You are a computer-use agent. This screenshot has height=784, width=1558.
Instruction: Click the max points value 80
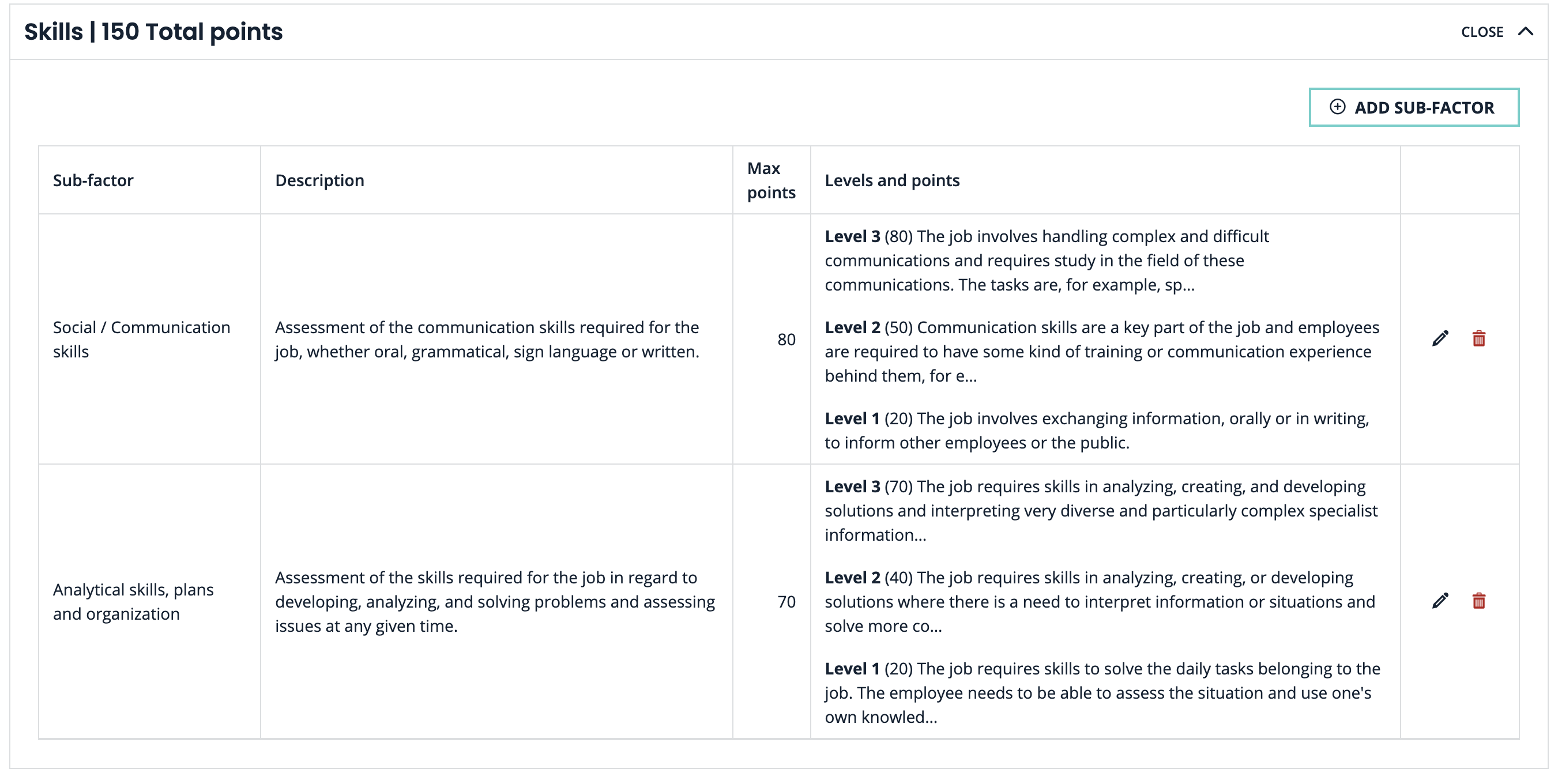coord(786,340)
